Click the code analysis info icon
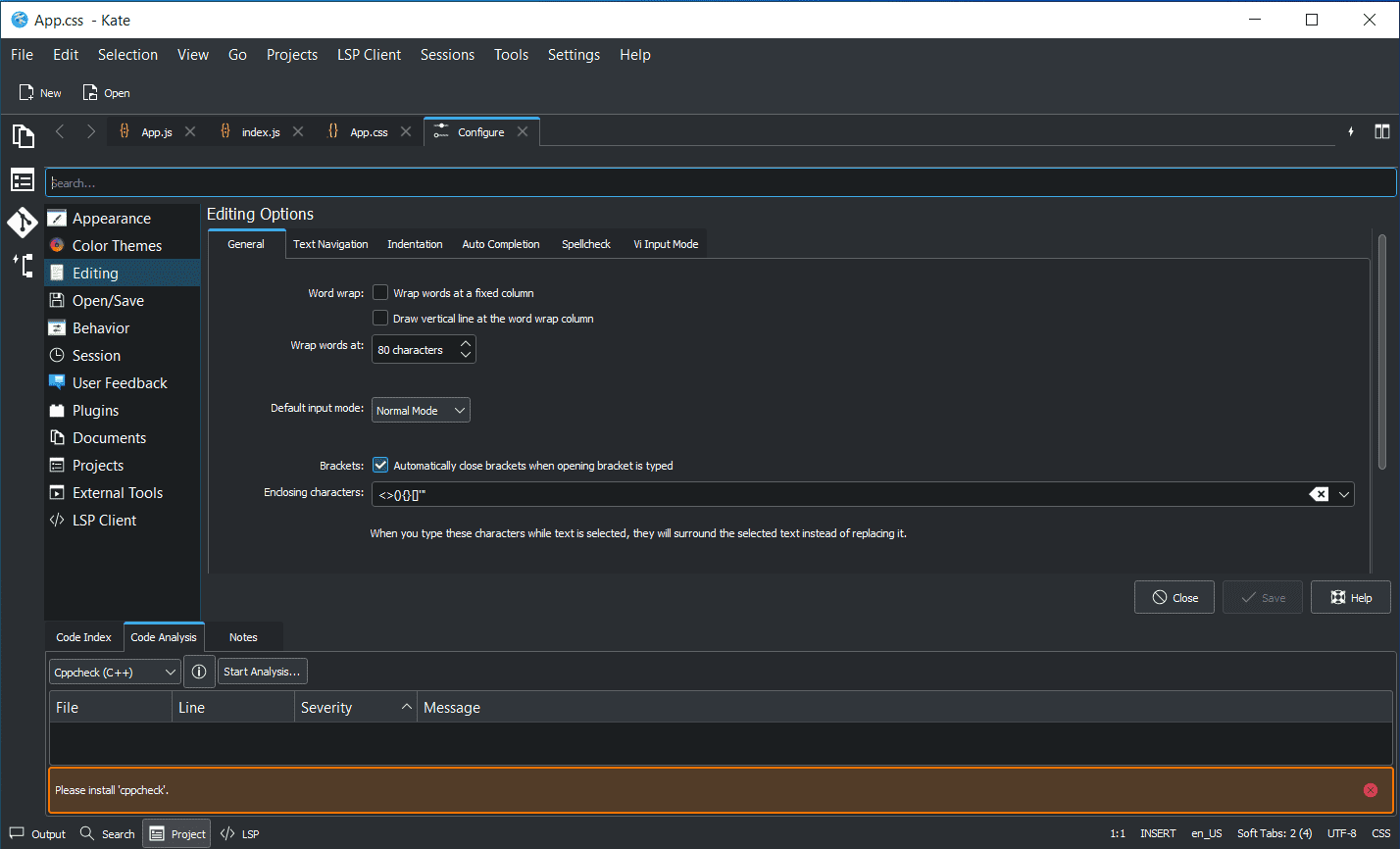This screenshot has width=1400, height=849. [199, 672]
